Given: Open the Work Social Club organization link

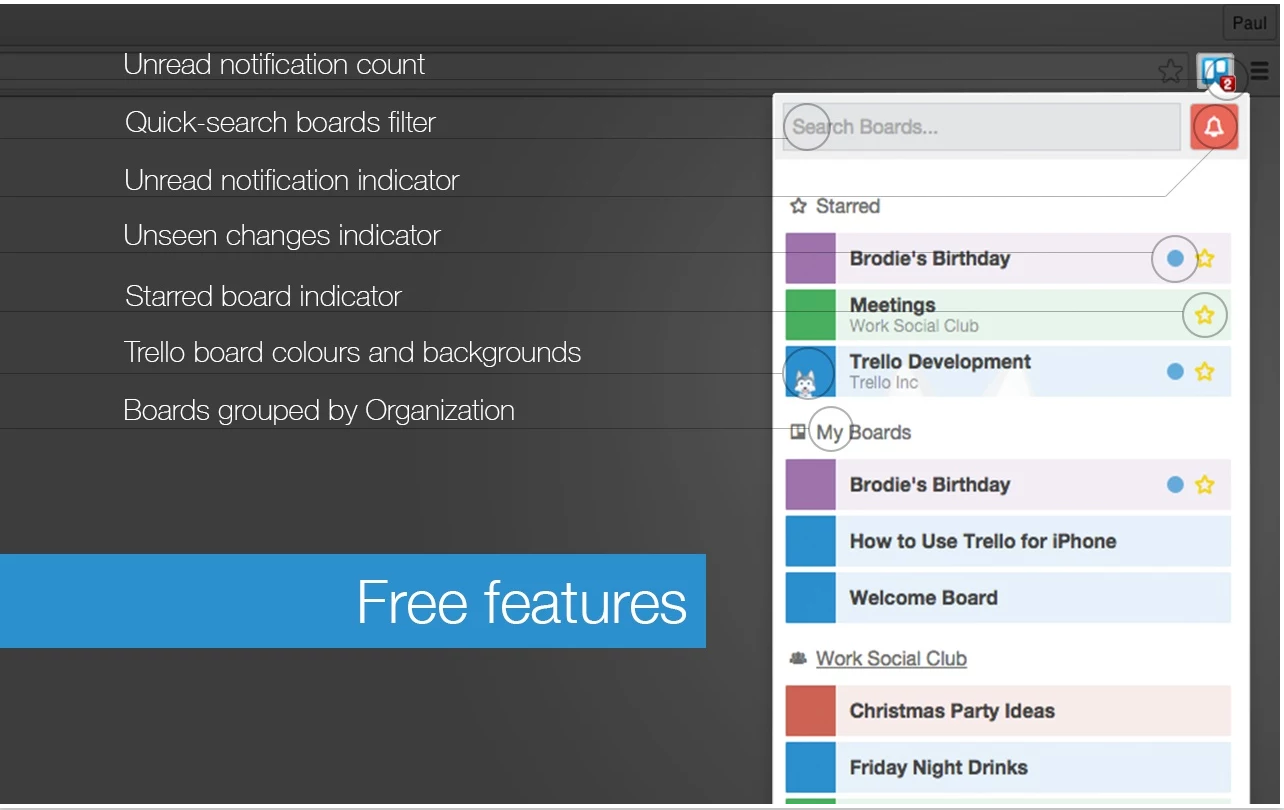Looking at the screenshot, I should point(891,659).
